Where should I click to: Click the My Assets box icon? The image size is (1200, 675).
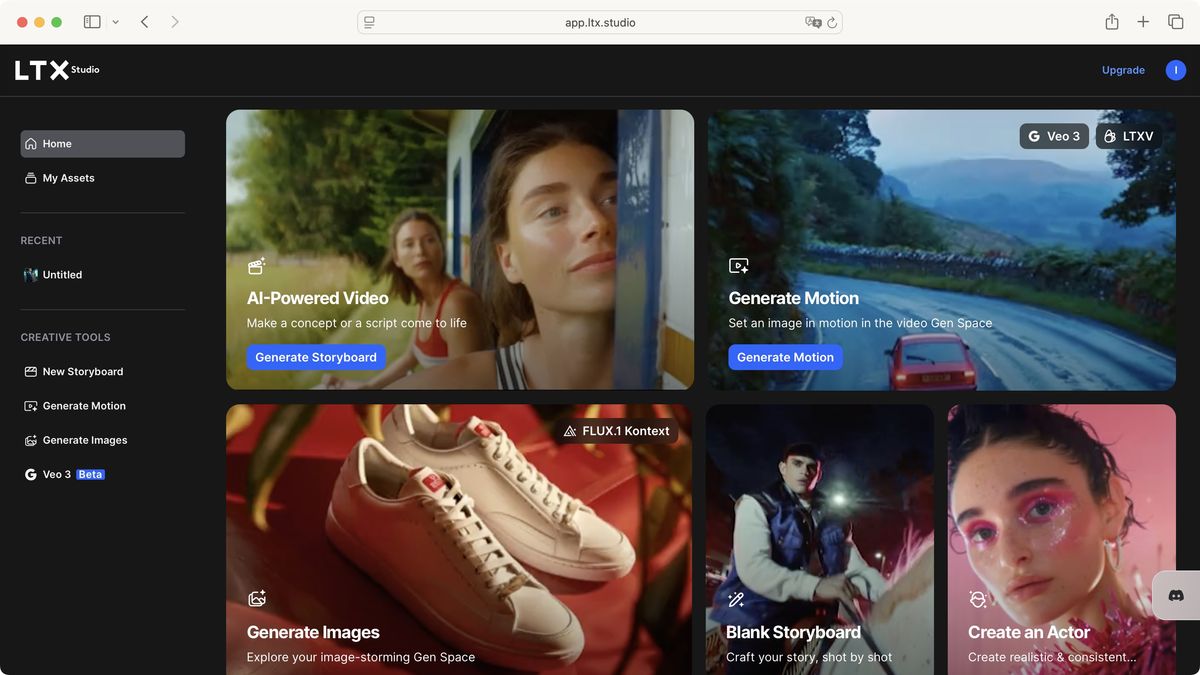(x=31, y=178)
